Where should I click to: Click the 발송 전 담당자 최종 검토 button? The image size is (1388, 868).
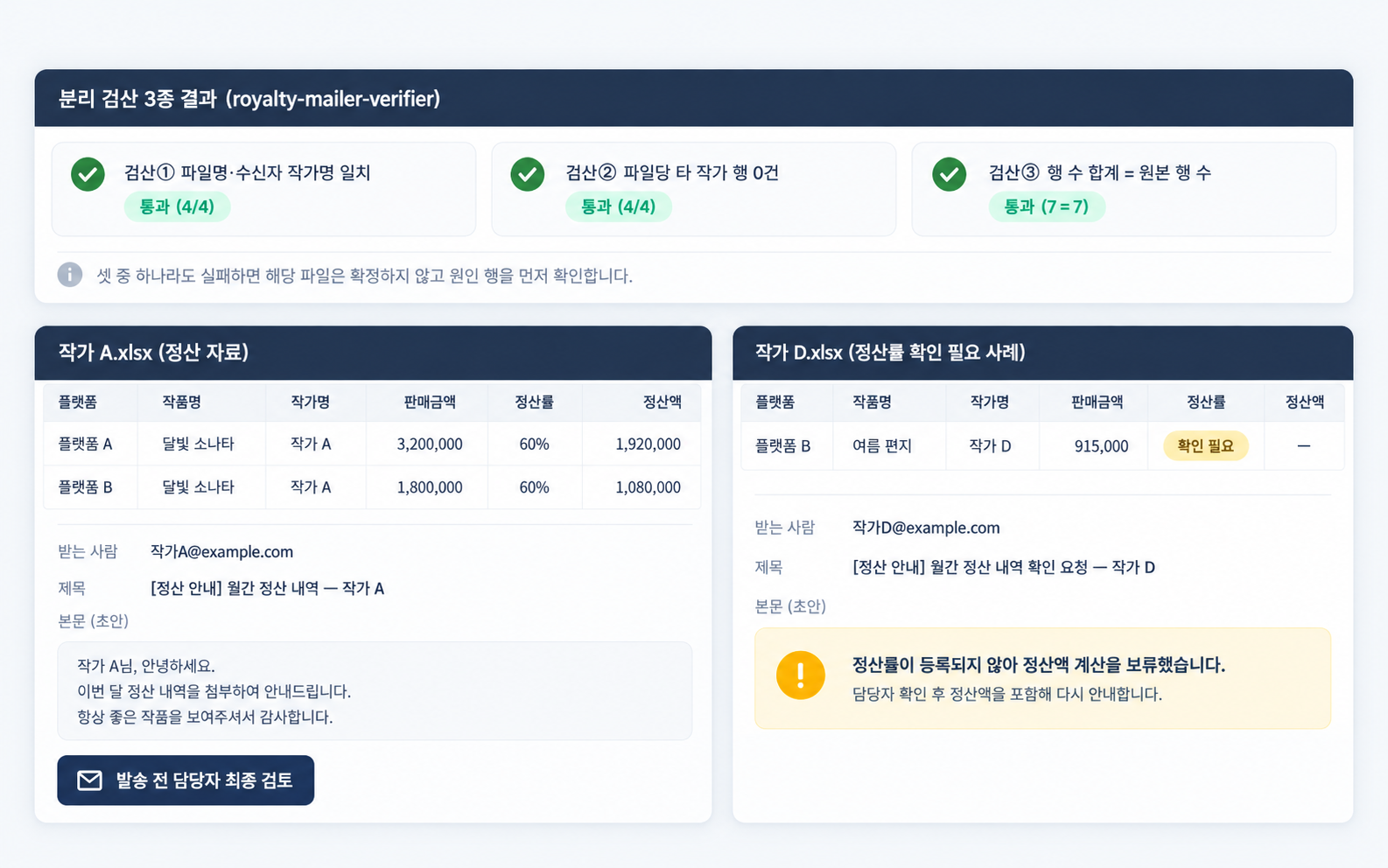[186, 780]
